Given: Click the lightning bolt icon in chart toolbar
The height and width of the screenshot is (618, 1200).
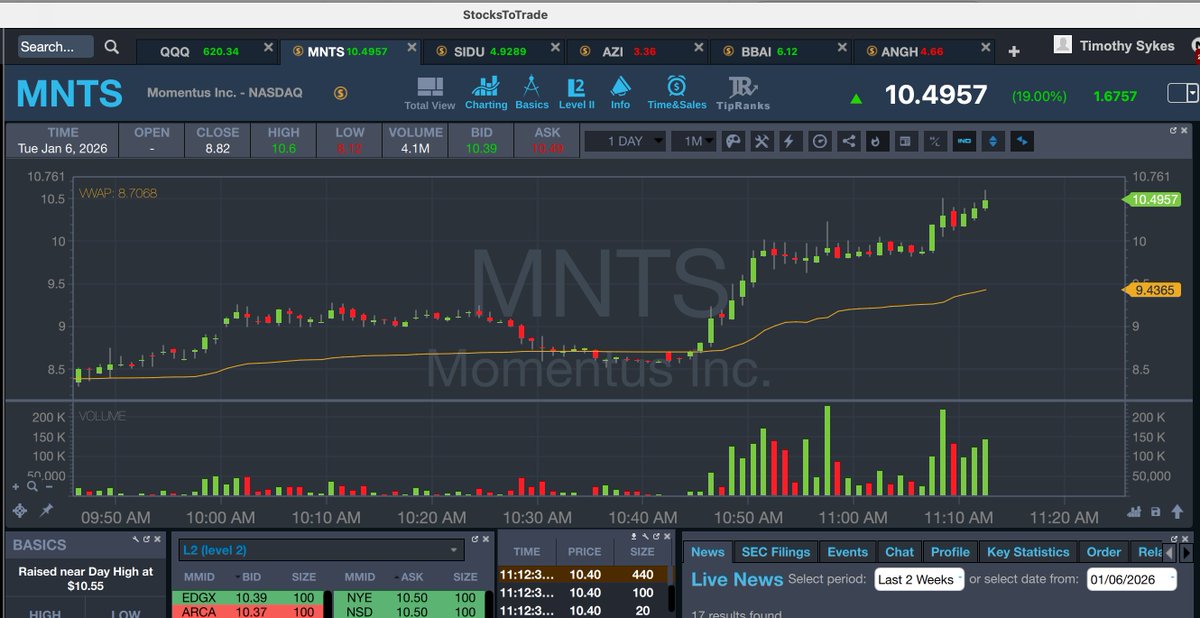Looking at the screenshot, I should coord(790,141).
